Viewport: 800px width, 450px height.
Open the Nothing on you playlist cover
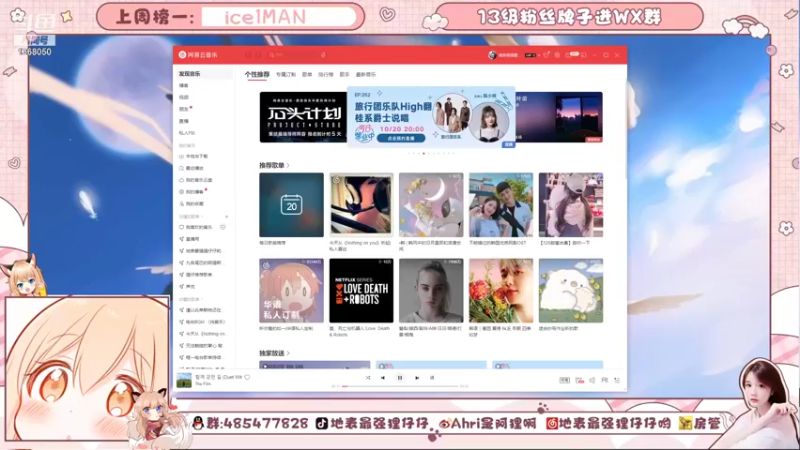point(361,205)
